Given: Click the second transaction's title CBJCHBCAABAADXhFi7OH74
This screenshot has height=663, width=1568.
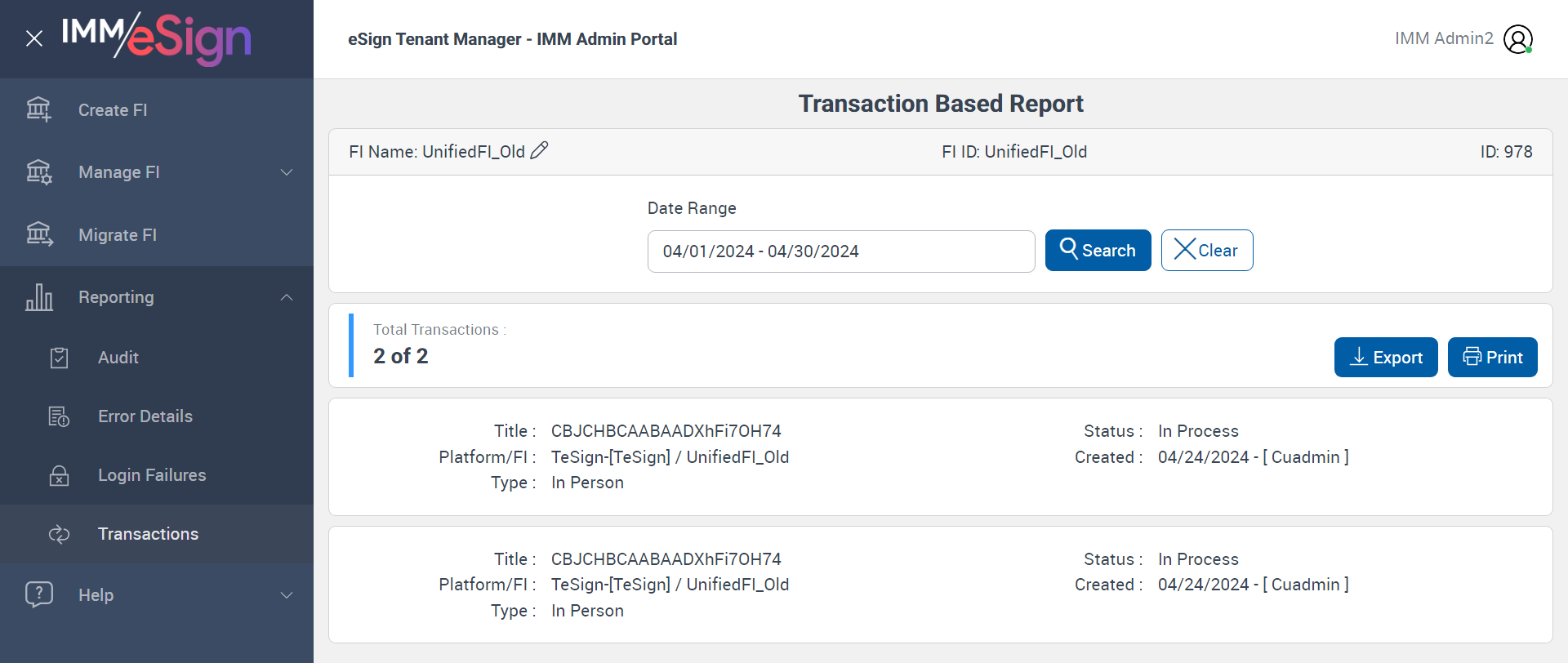Looking at the screenshot, I should pos(666,559).
